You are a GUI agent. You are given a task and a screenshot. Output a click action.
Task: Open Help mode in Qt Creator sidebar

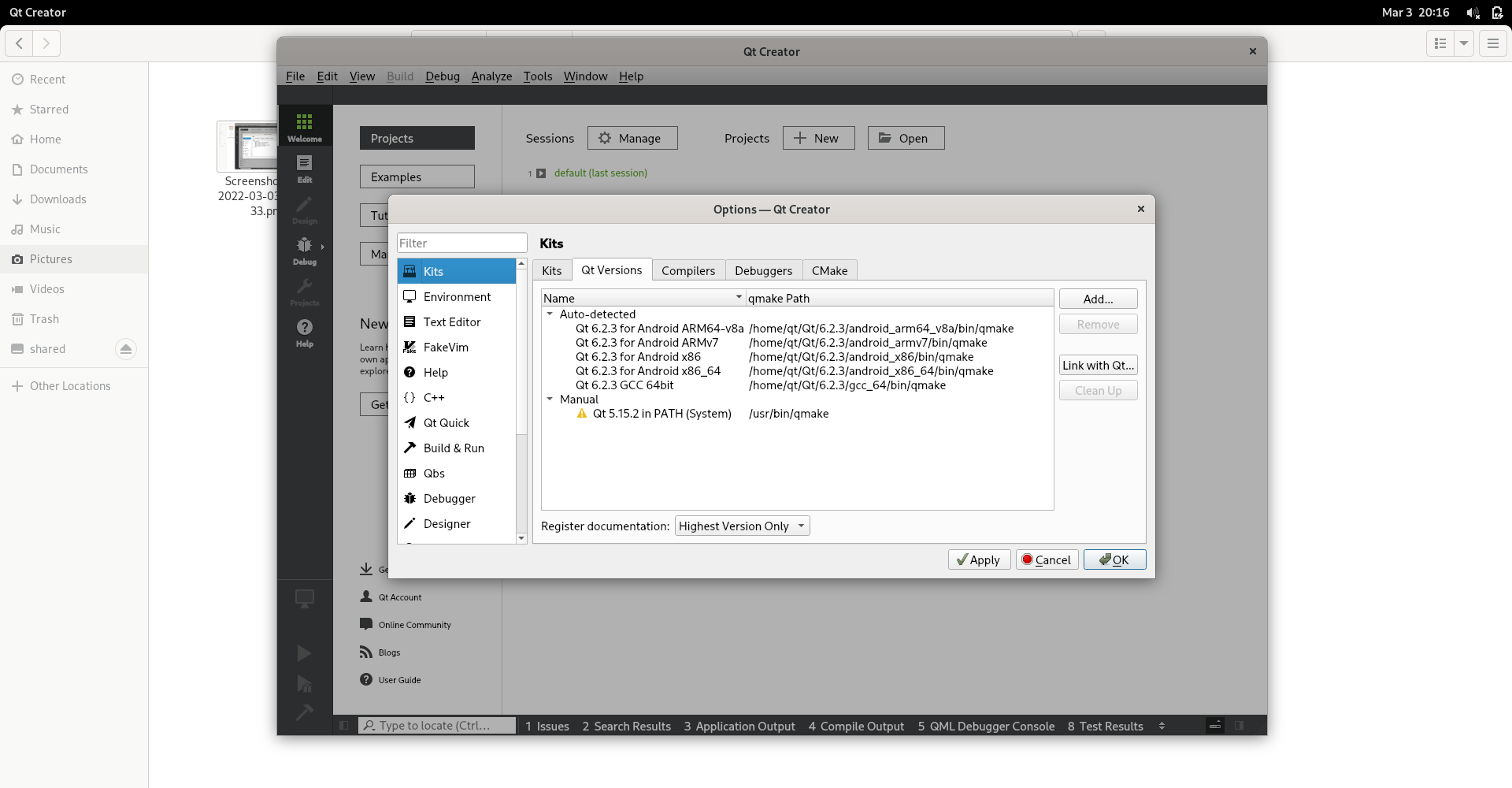[x=305, y=332]
